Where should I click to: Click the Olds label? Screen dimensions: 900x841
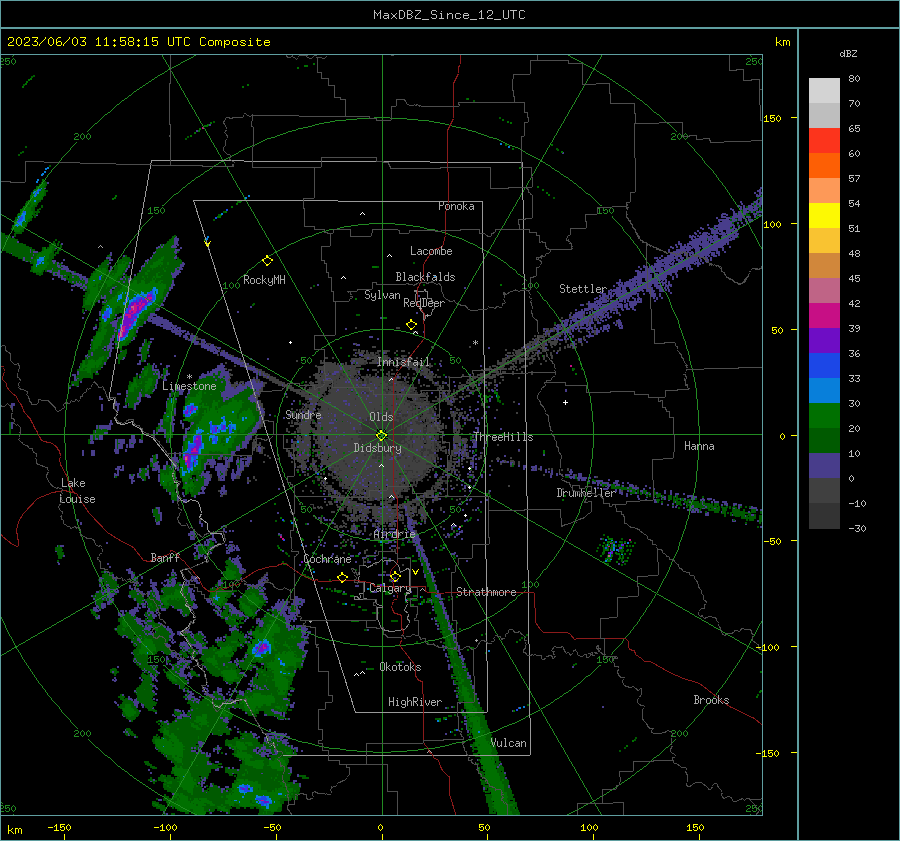coord(381,417)
